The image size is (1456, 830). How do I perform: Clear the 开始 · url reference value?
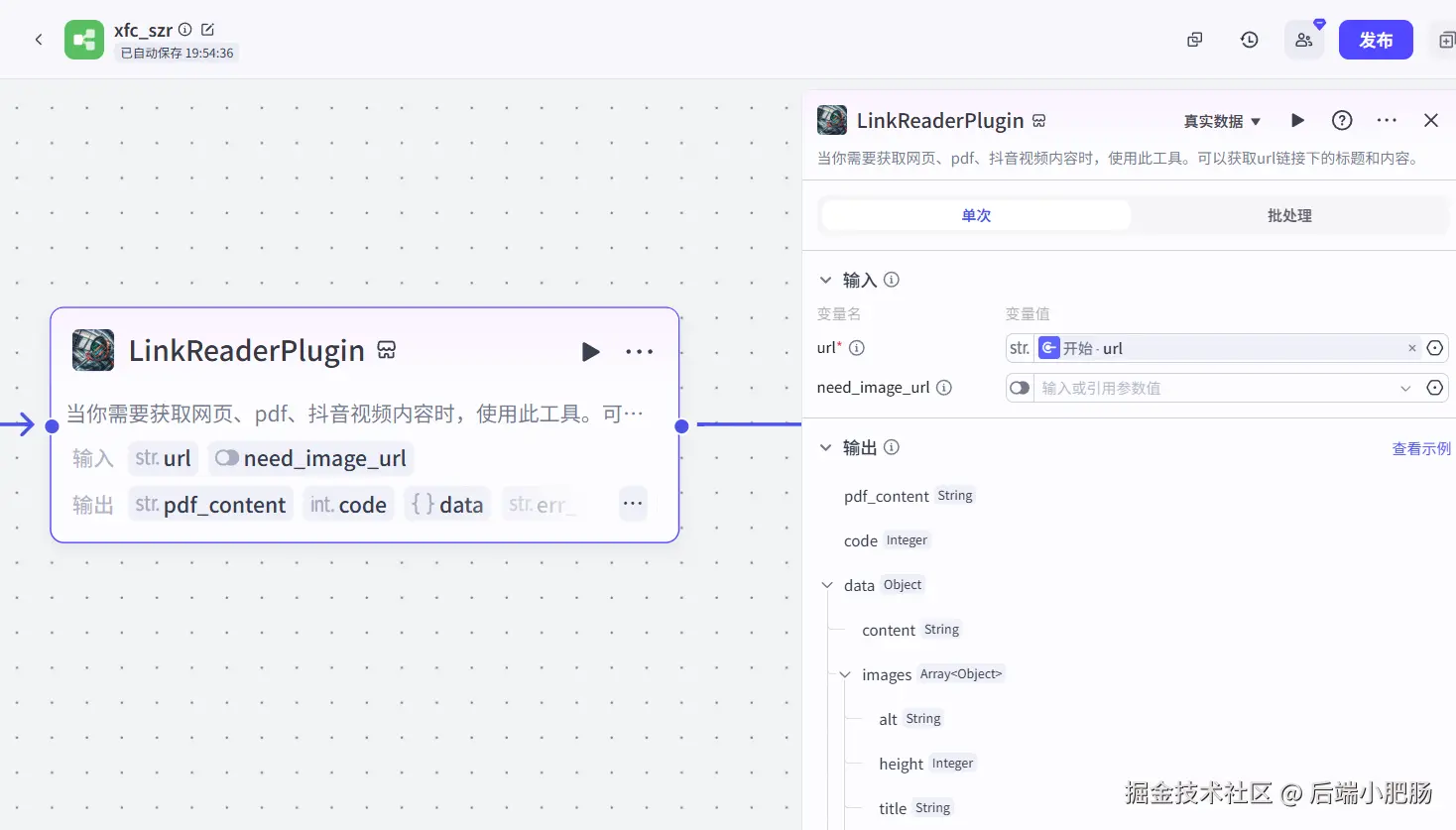tap(1412, 348)
